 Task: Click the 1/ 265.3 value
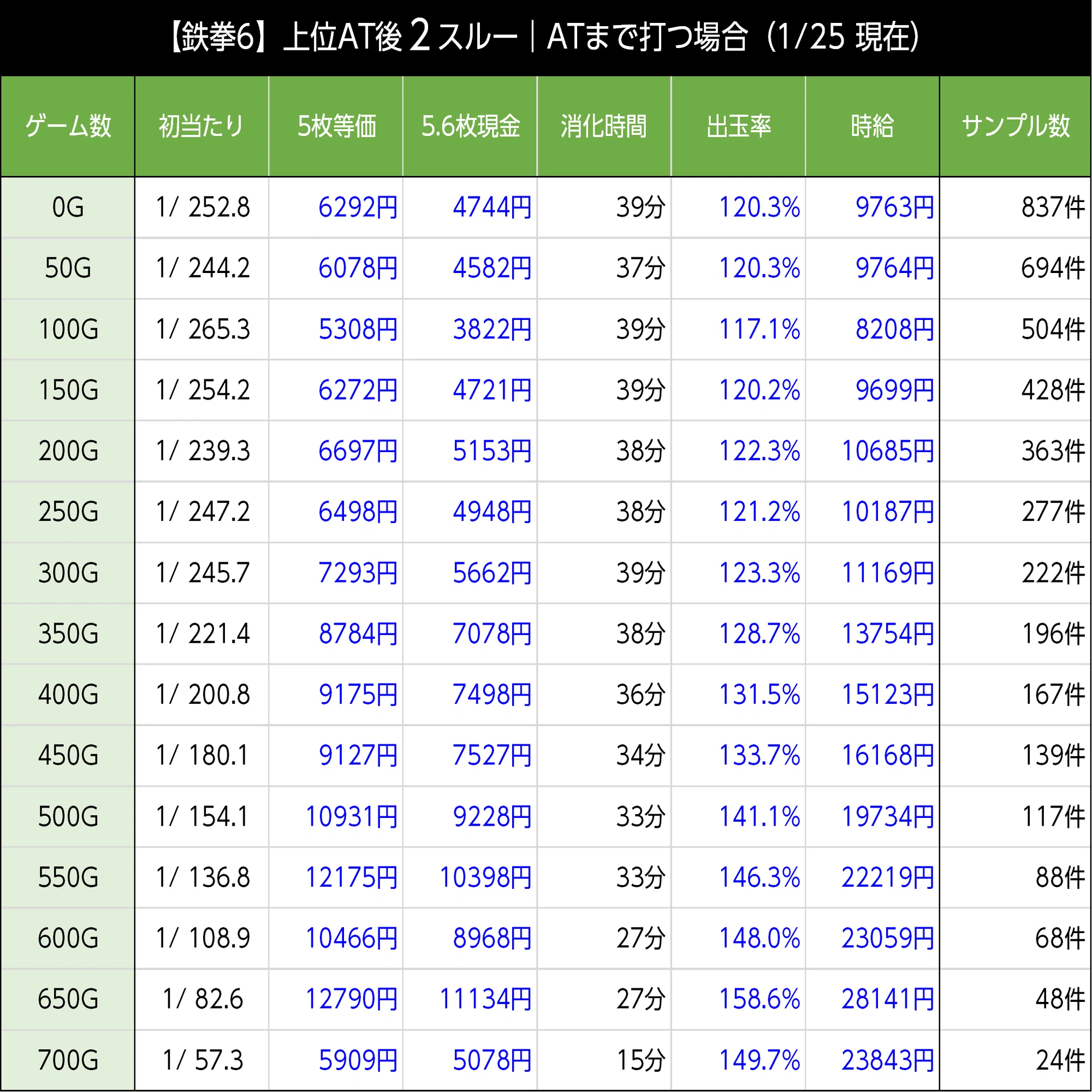click(203, 330)
